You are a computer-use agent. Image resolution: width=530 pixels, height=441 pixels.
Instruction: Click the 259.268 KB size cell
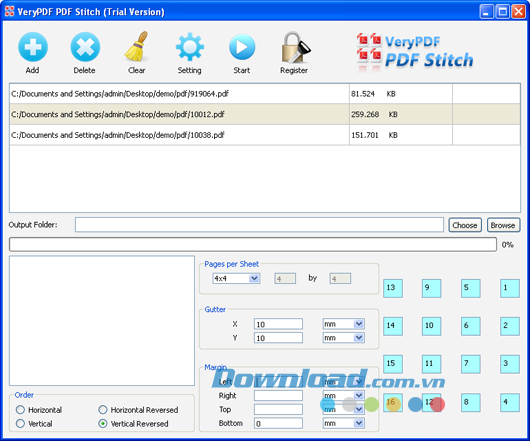click(x=401, y=114)
